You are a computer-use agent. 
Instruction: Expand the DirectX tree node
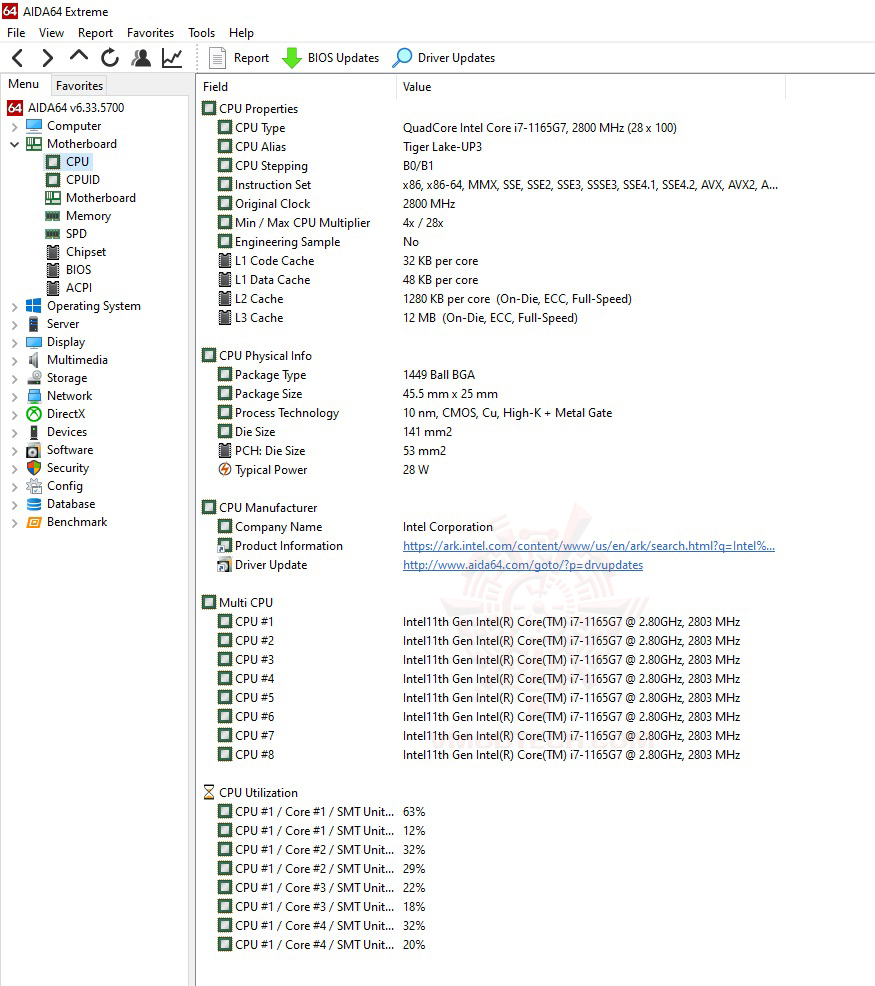point(14,414)
